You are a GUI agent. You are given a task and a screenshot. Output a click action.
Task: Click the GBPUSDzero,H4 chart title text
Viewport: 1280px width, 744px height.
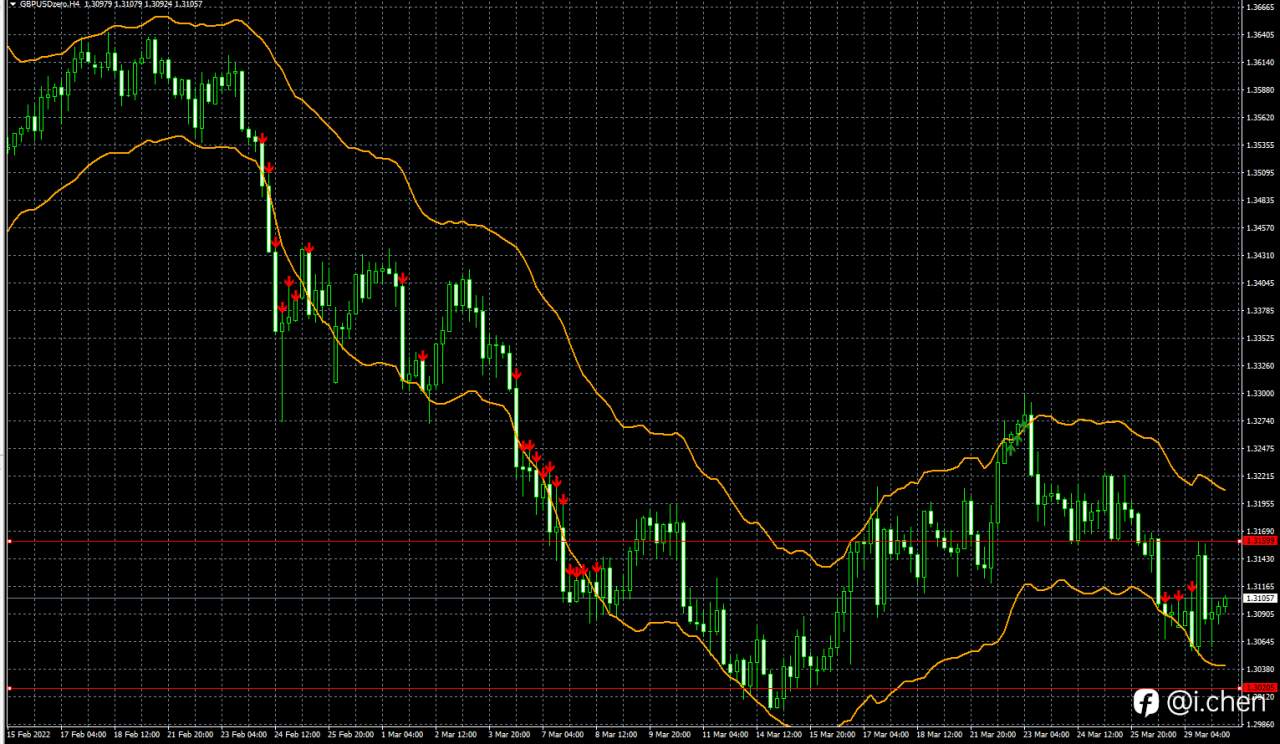[x=50, y=4]
